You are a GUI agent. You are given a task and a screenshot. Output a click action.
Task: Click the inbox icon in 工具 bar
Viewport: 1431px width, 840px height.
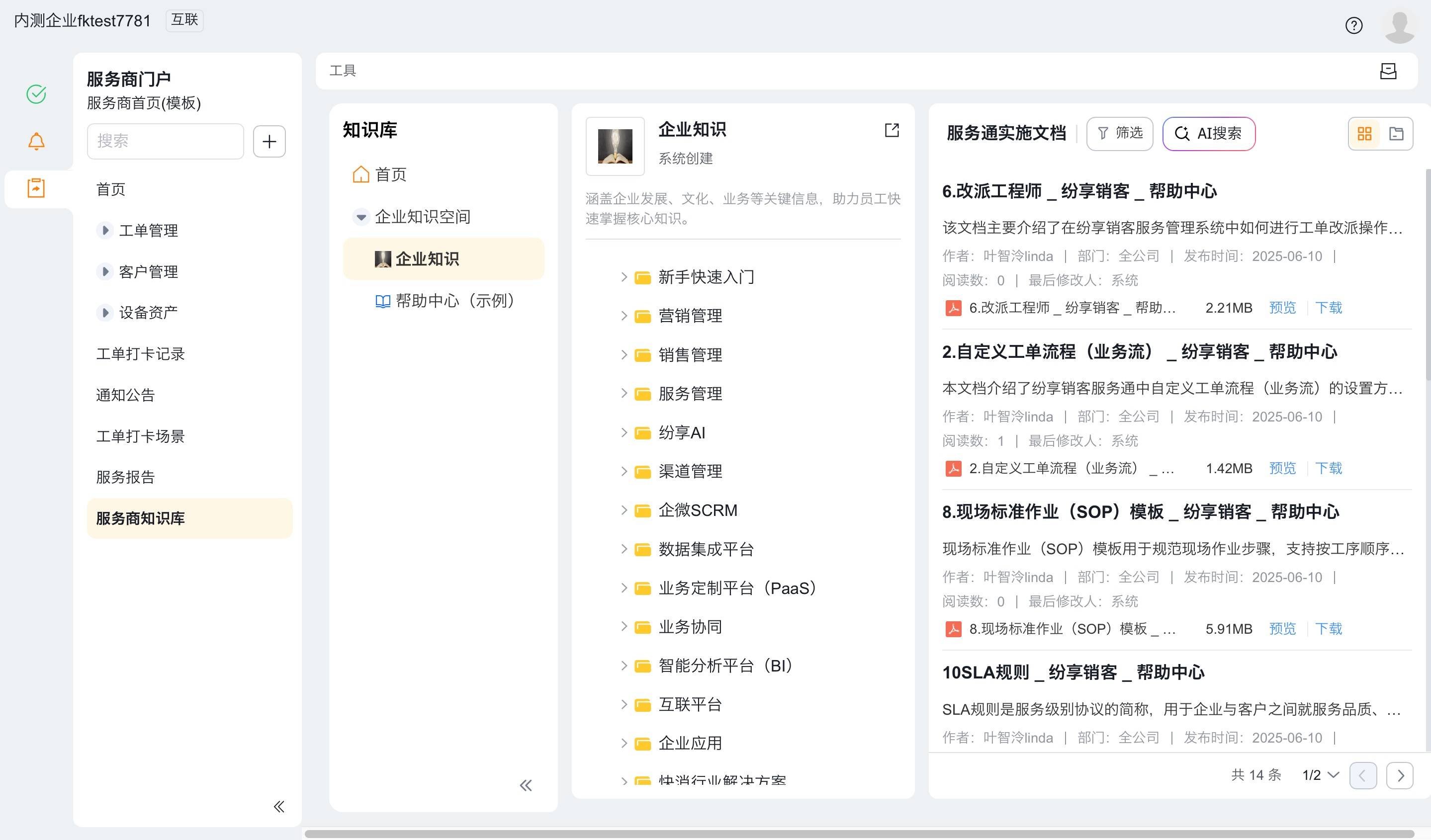pyautogui.click(x=1388, y=71)
